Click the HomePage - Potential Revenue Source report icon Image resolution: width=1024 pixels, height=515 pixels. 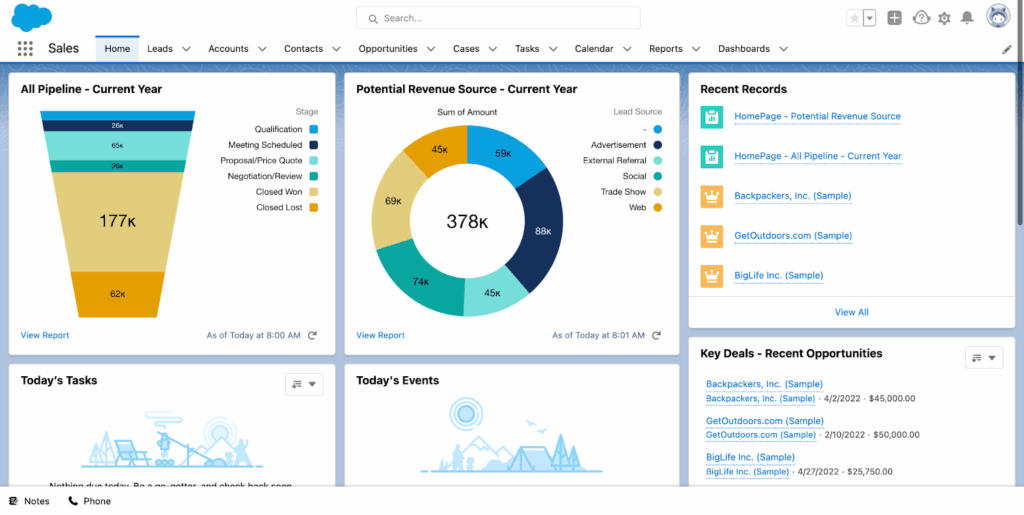pyautogui.click(x=711, y=117)
